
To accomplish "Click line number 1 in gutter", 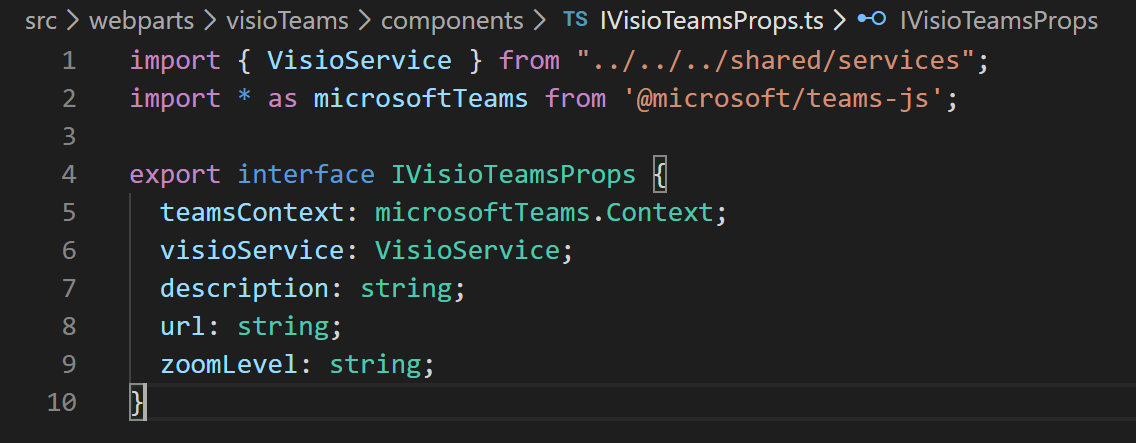I will click(x=69, y=61).
